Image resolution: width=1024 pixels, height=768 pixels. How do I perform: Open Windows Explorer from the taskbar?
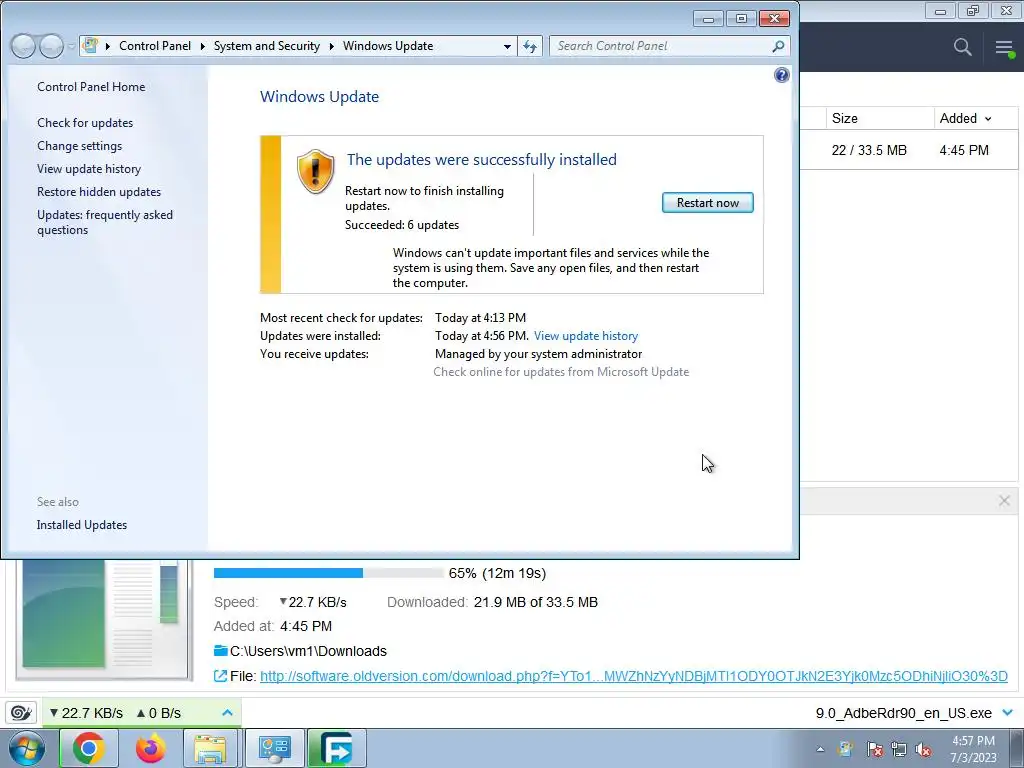210,748
